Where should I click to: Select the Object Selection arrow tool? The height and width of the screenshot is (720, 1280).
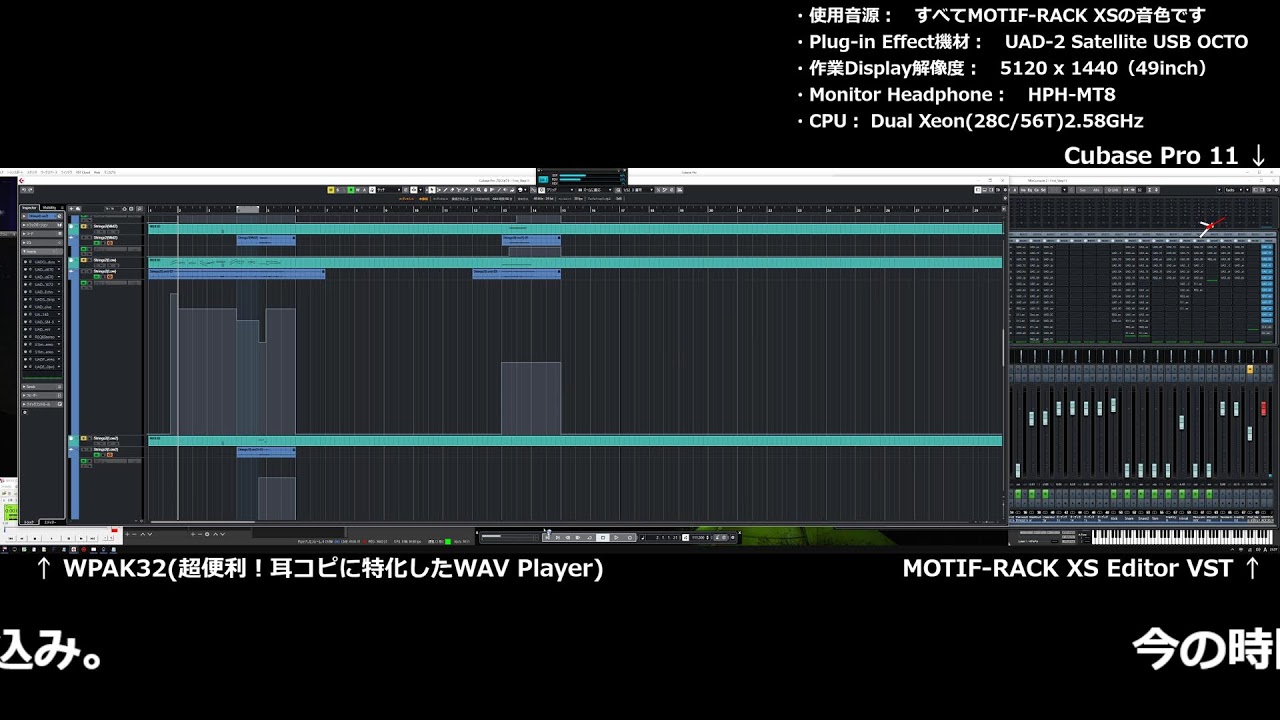[x=431, y=190]
